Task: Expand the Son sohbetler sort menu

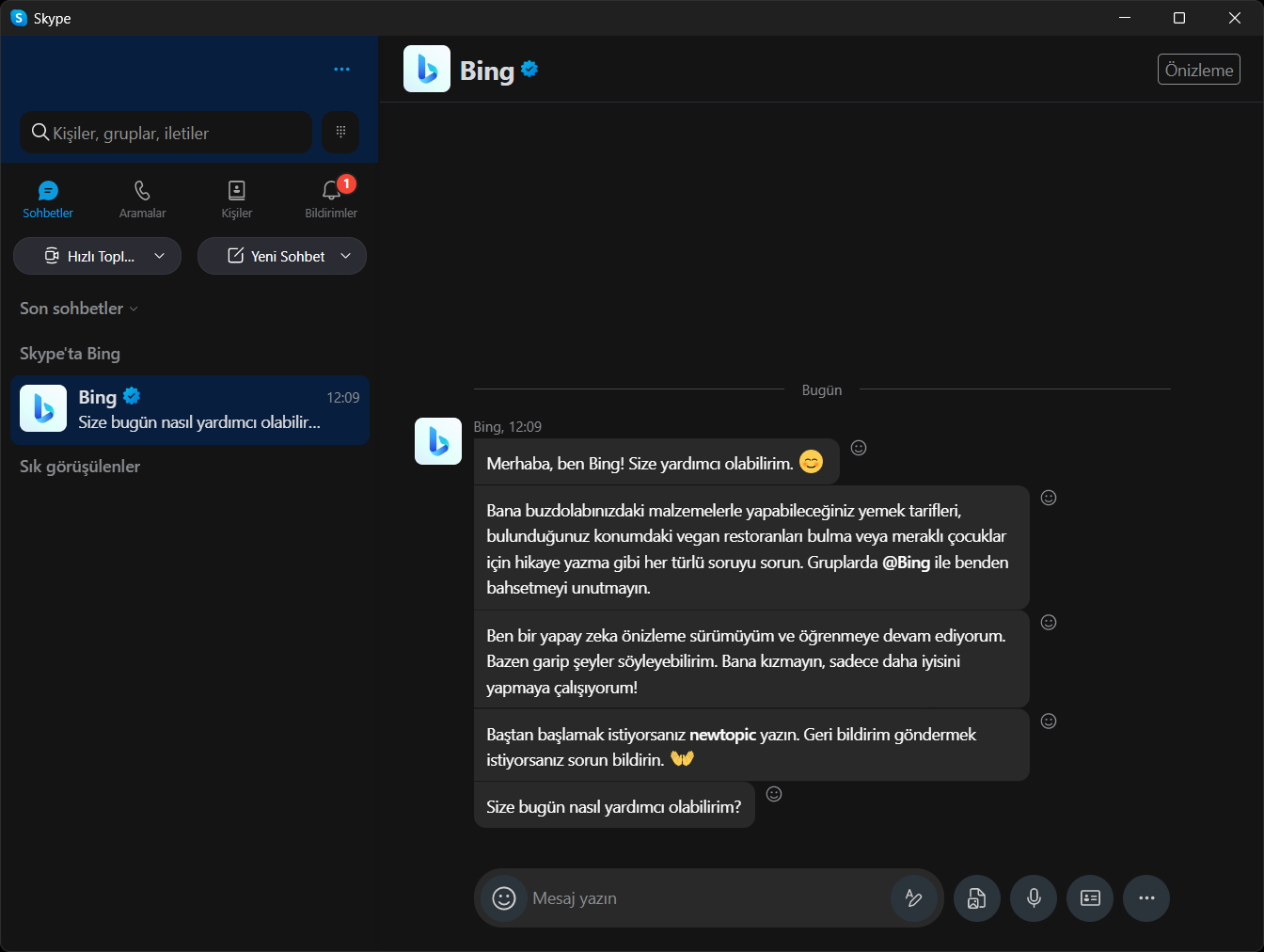Action: pyautogui.click(x=79, y=309)
